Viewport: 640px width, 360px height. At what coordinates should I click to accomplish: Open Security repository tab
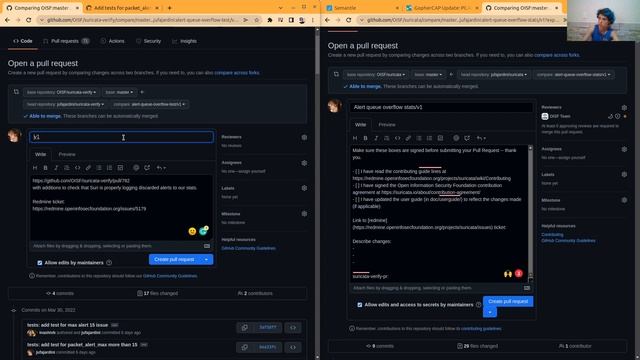coord(149,41)
